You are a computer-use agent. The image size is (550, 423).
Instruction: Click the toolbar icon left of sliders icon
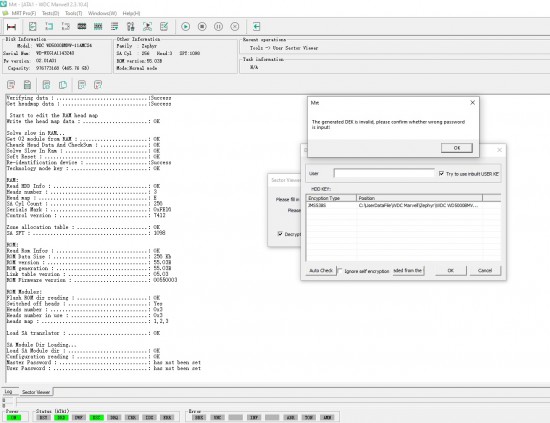pos(114,27)
